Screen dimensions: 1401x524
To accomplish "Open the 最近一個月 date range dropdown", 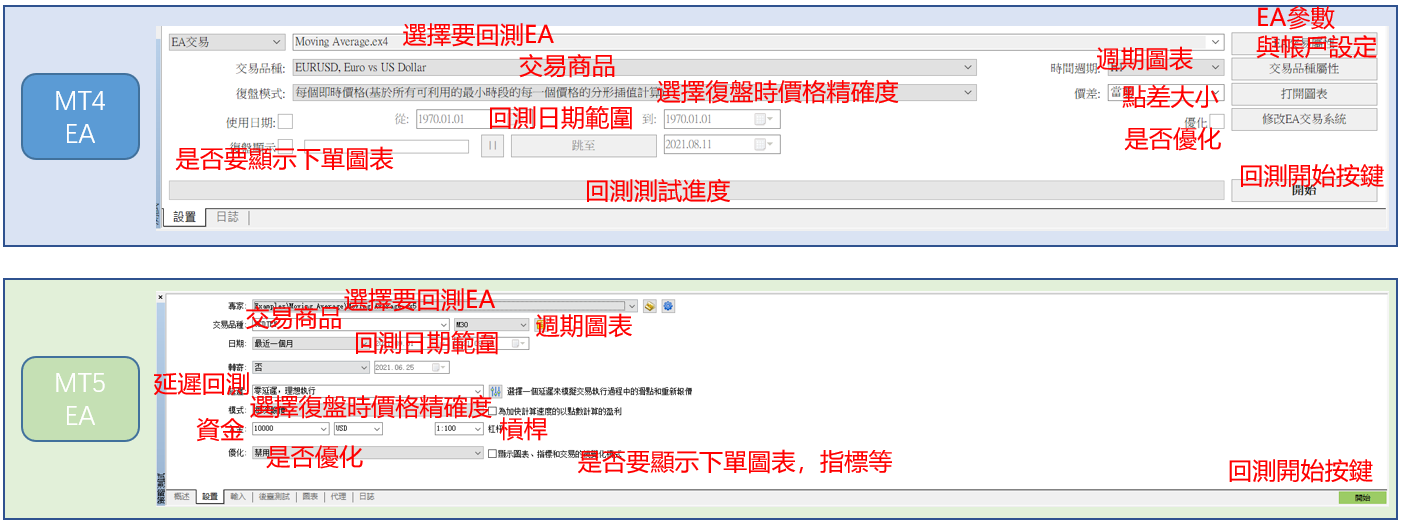I will (310, 343).
